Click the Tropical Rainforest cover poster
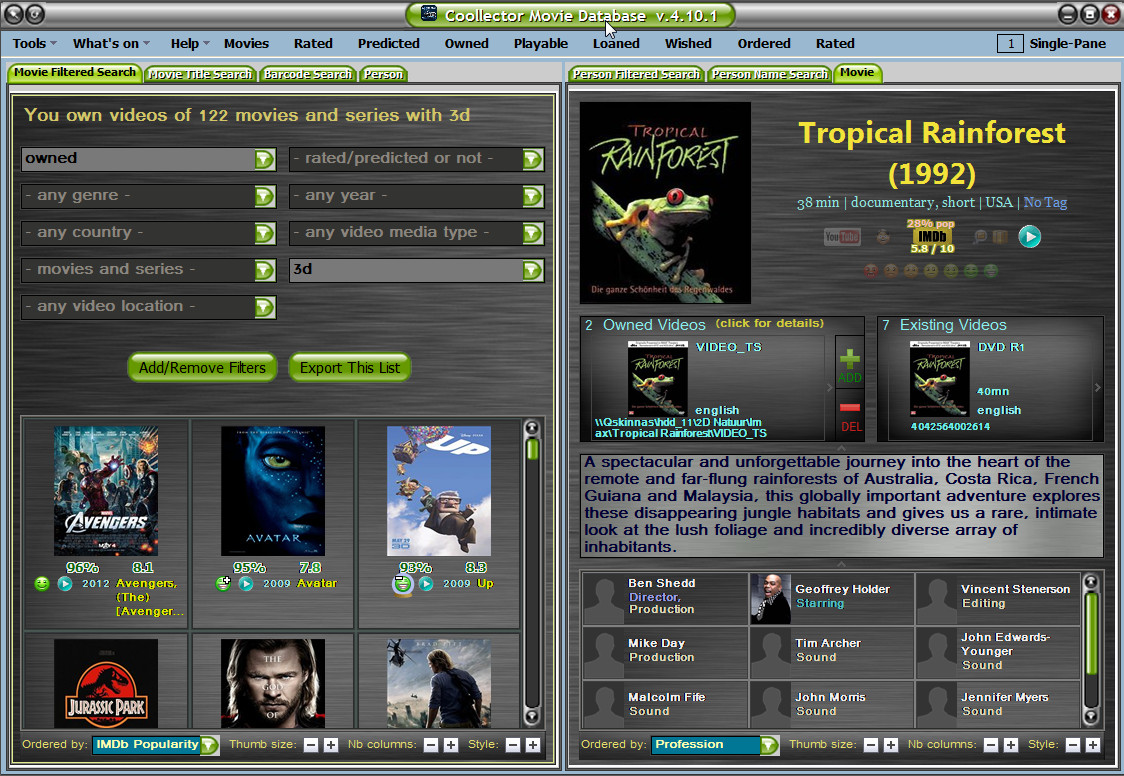1124x776 pixels. point(665,203)
